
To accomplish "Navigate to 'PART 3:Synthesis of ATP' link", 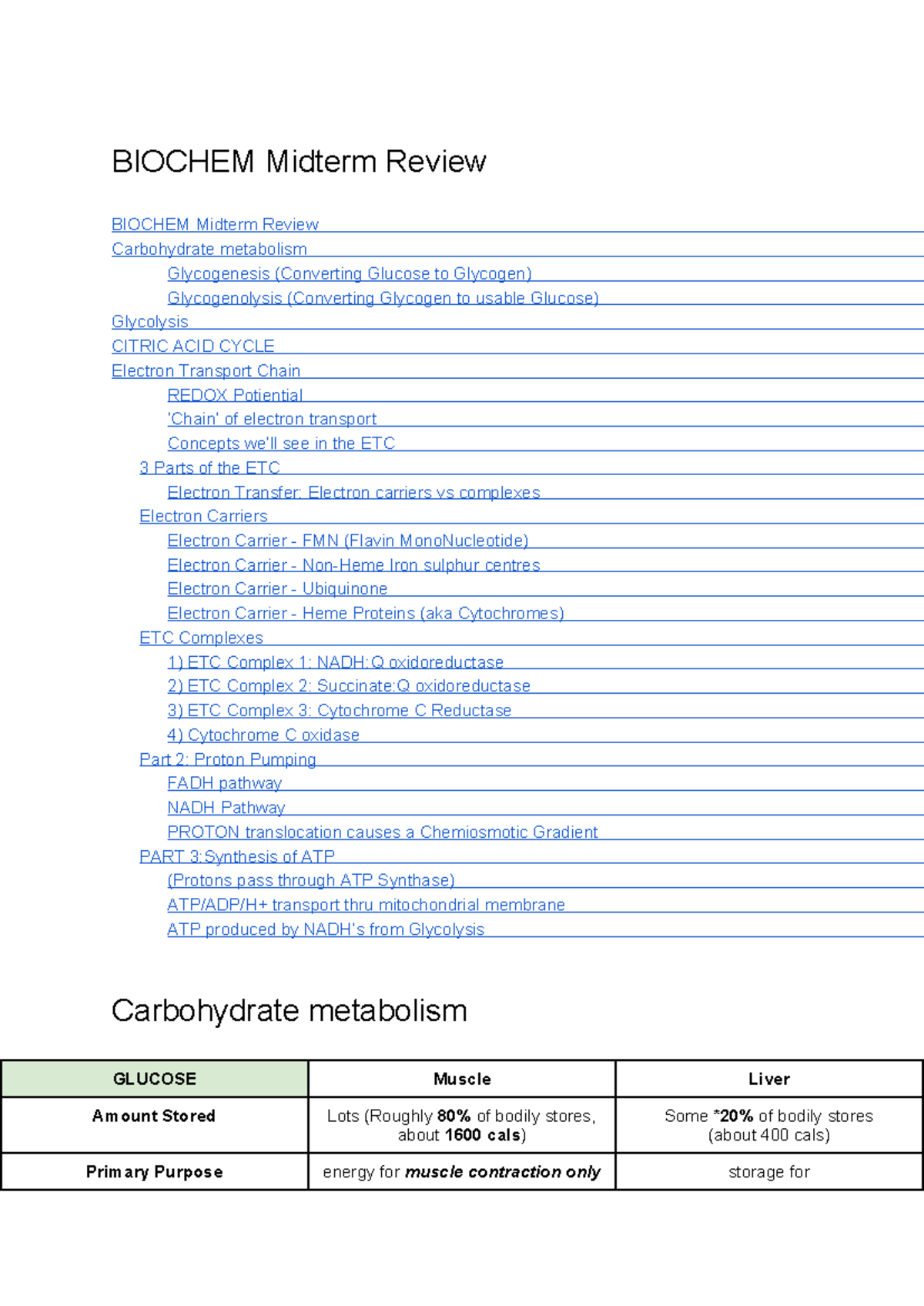I will 237,856.
